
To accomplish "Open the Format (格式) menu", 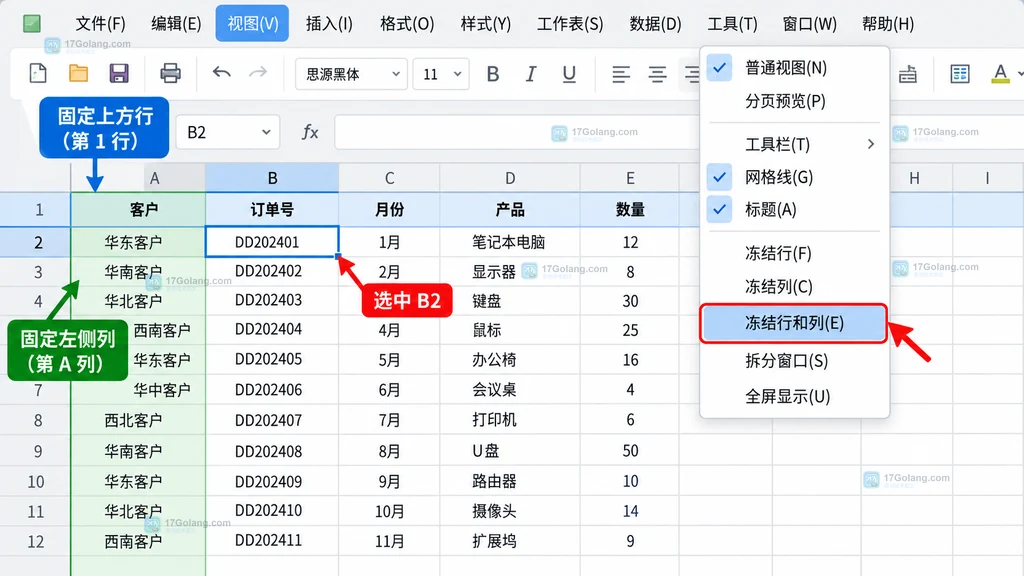I will pos(407,24).
